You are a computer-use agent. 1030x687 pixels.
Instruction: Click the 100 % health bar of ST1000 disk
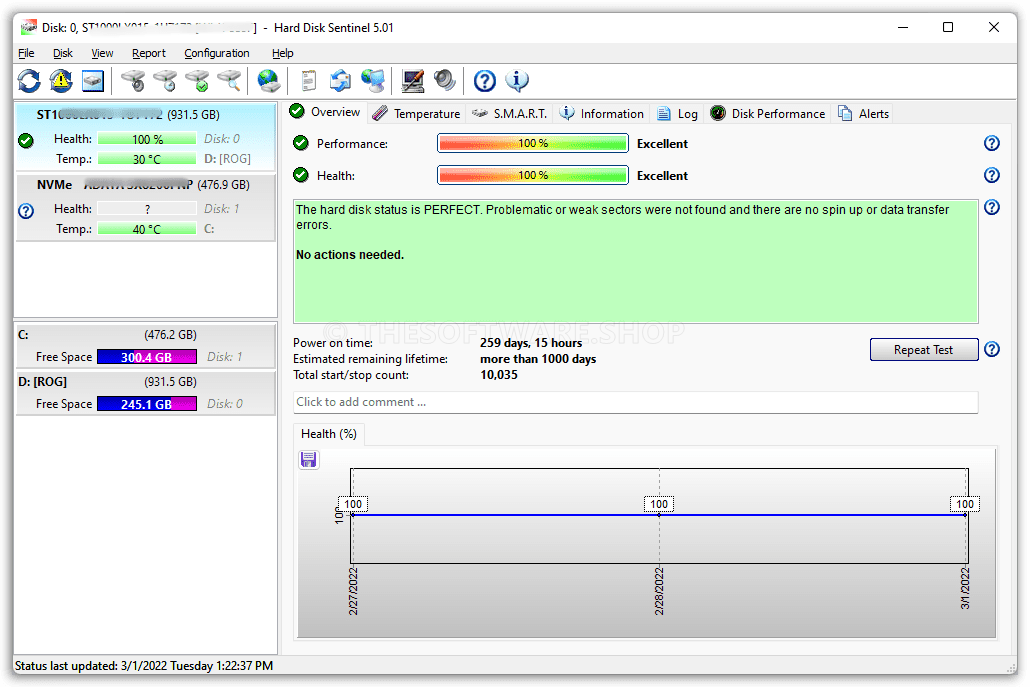click(147, 139)
